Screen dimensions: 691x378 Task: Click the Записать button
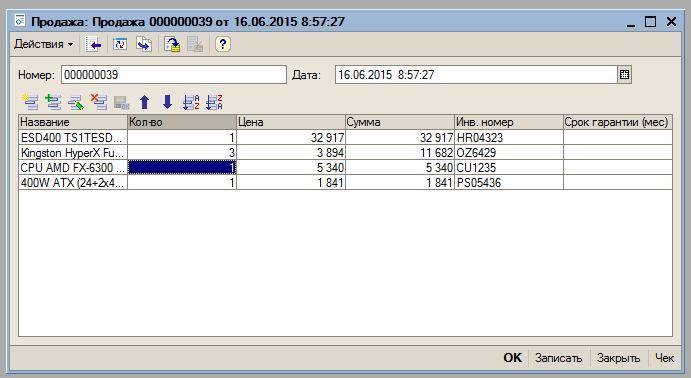558,358
